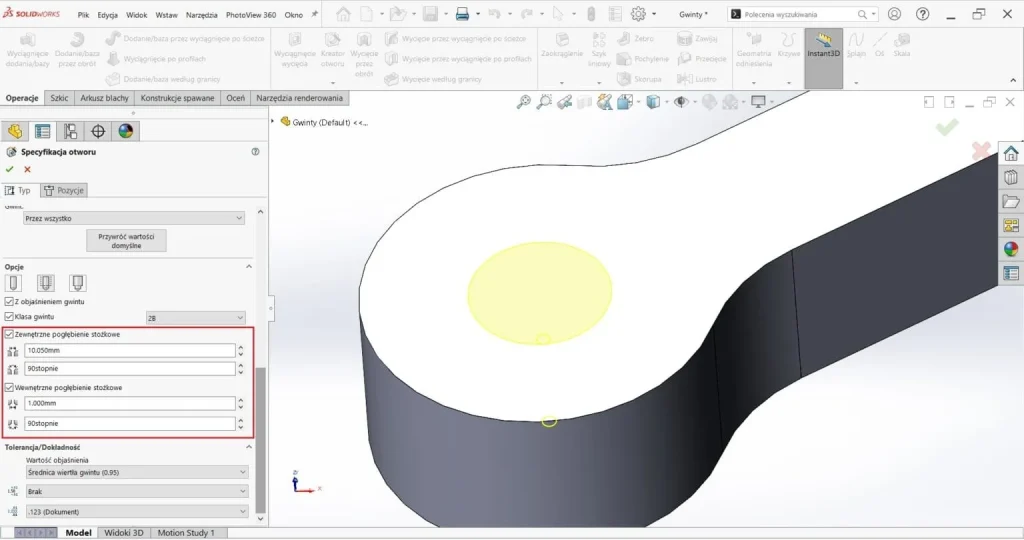Switch to Arkusz blachy ribbon tab
The width and height of the screenshot is (1024, 540).
pyautogui.click(x=104, y=98)
